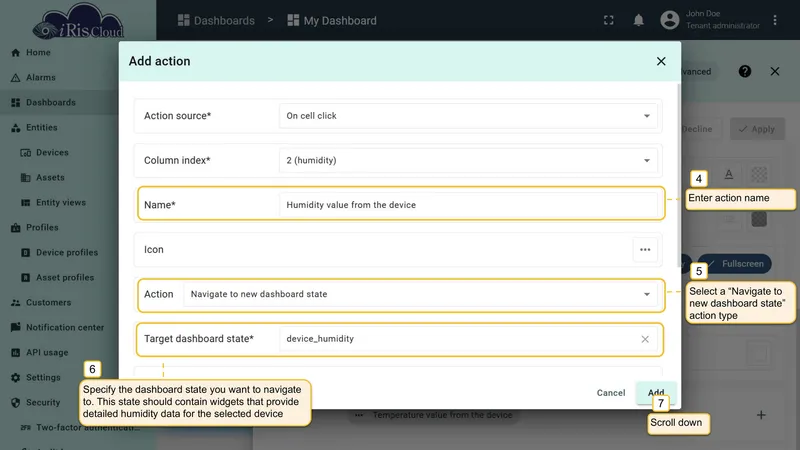
Task: Click the Home house icon
Action: click(15, 53)
